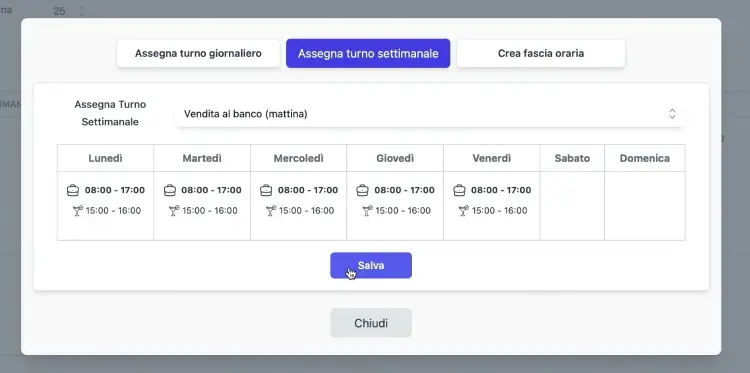This screenshot has height=373, width=750.
Task: Switch to Assegna turno giornaliero tab
Action: click(198, 53)
